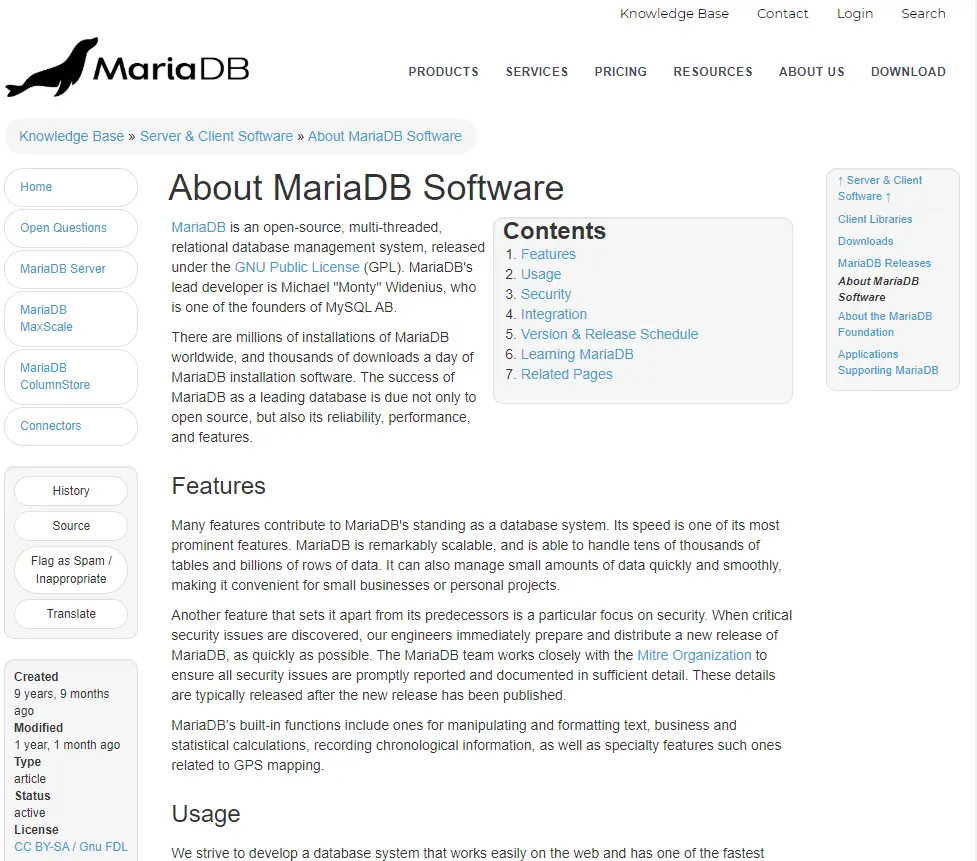
Task: Open the Open Questions sidebar item
Action: click(x=71, y=228)
